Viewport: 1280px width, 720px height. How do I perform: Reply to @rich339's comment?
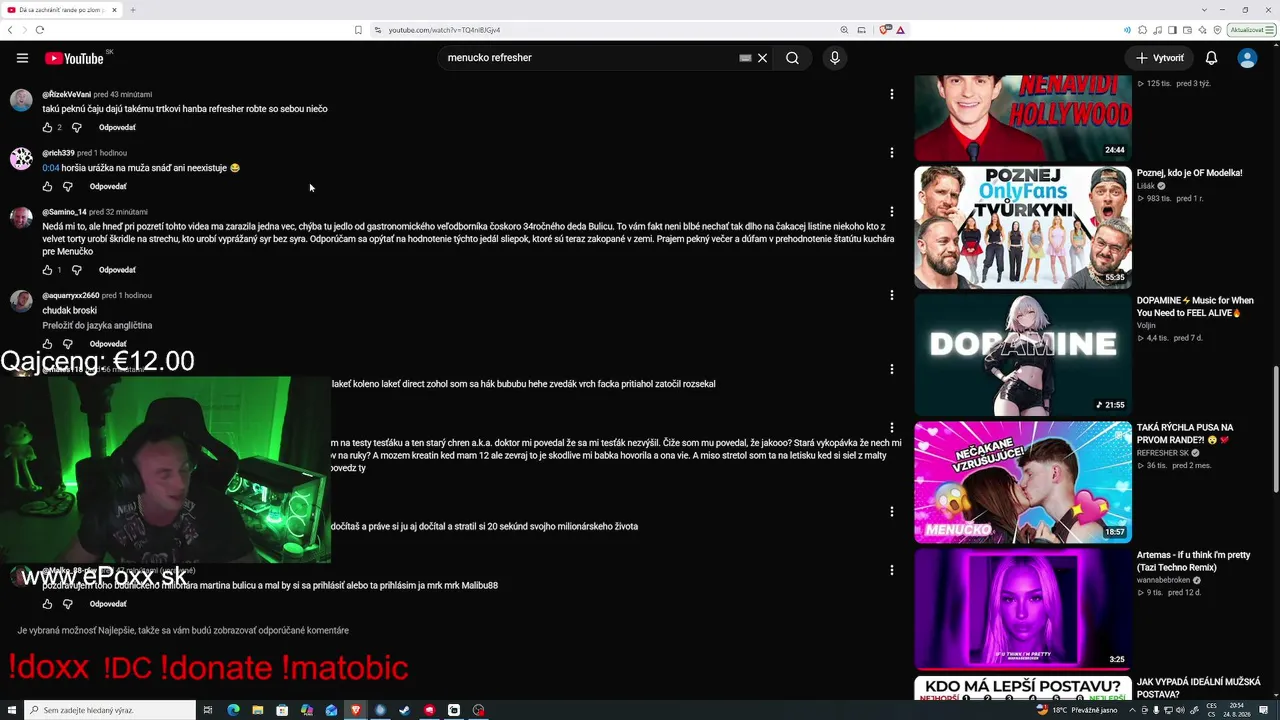(x=108, y=187)
